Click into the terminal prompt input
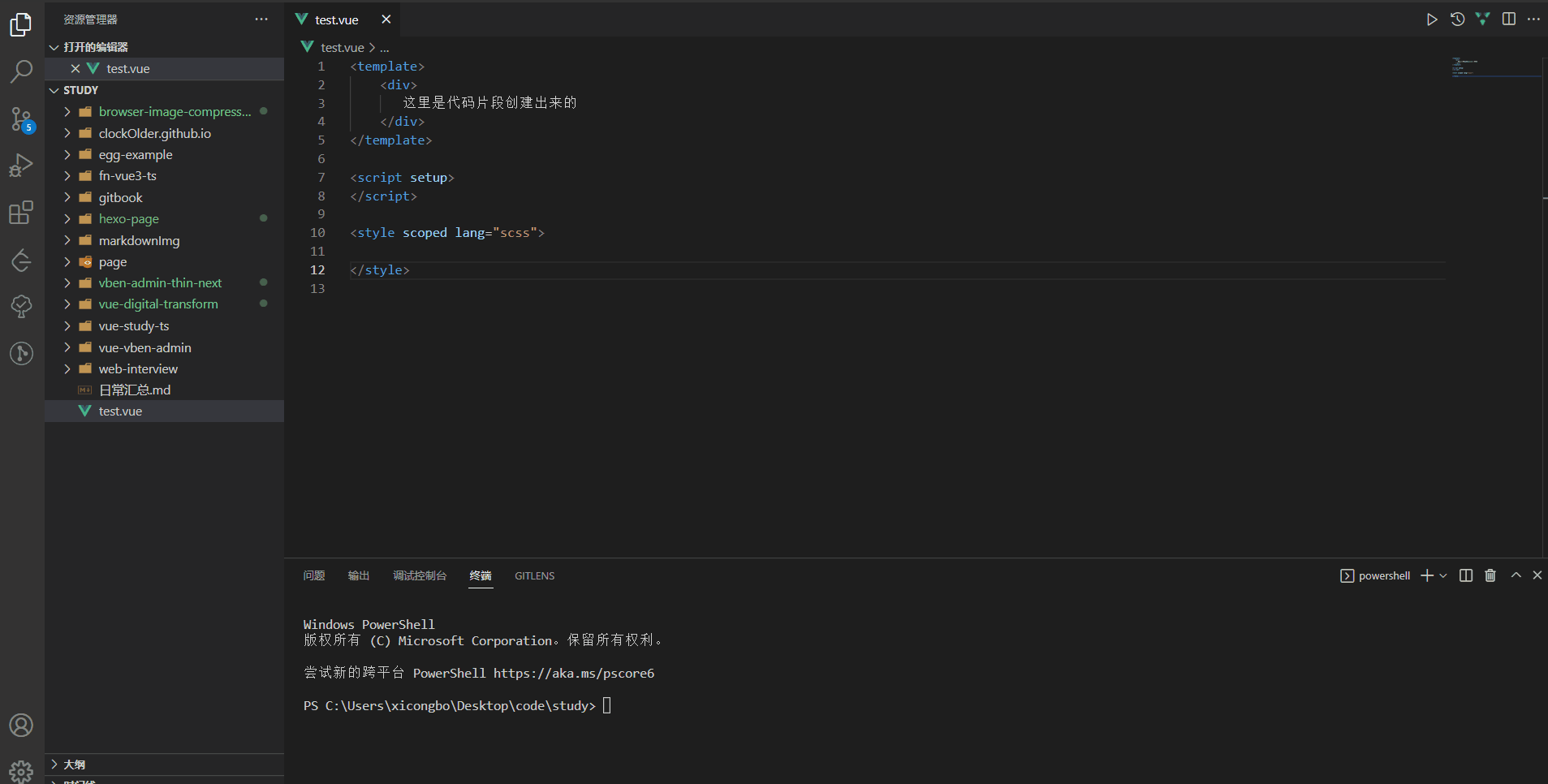Image resolution: width=1548 pixels, height=784 pixels. 607,705
